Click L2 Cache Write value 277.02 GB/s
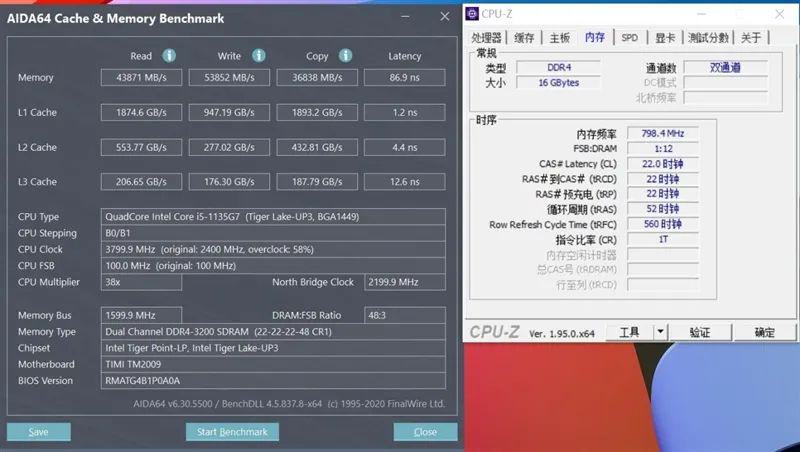 [x=229, y=147]
